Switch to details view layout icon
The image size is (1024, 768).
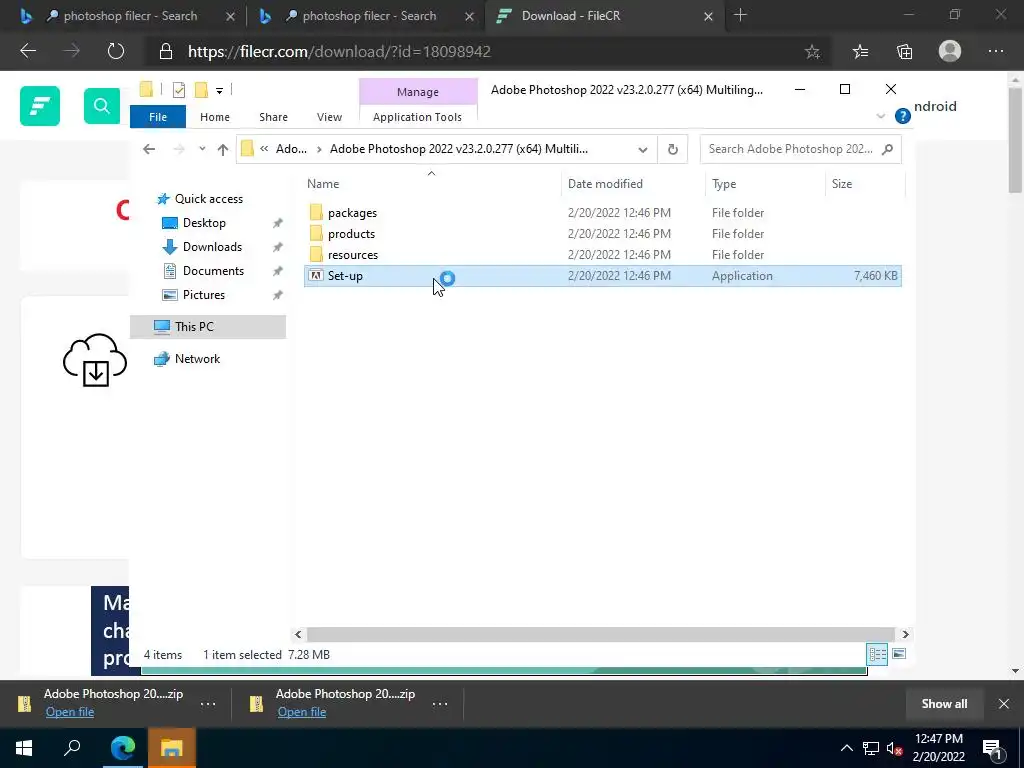(877, 654)
